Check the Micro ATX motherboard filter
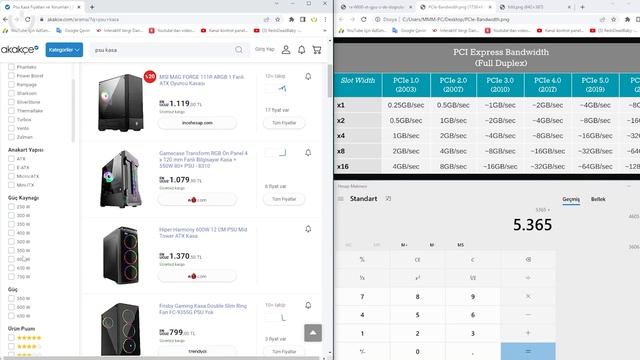This screenshot has width=640, height=360. (x=11, y=176)
